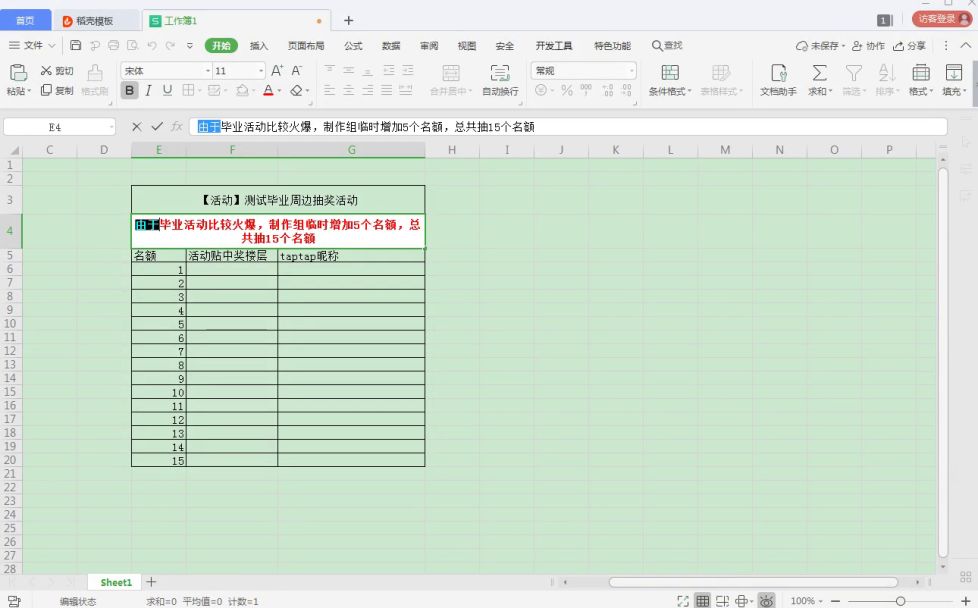Click the Copy (复制) icon

[46, 91]
